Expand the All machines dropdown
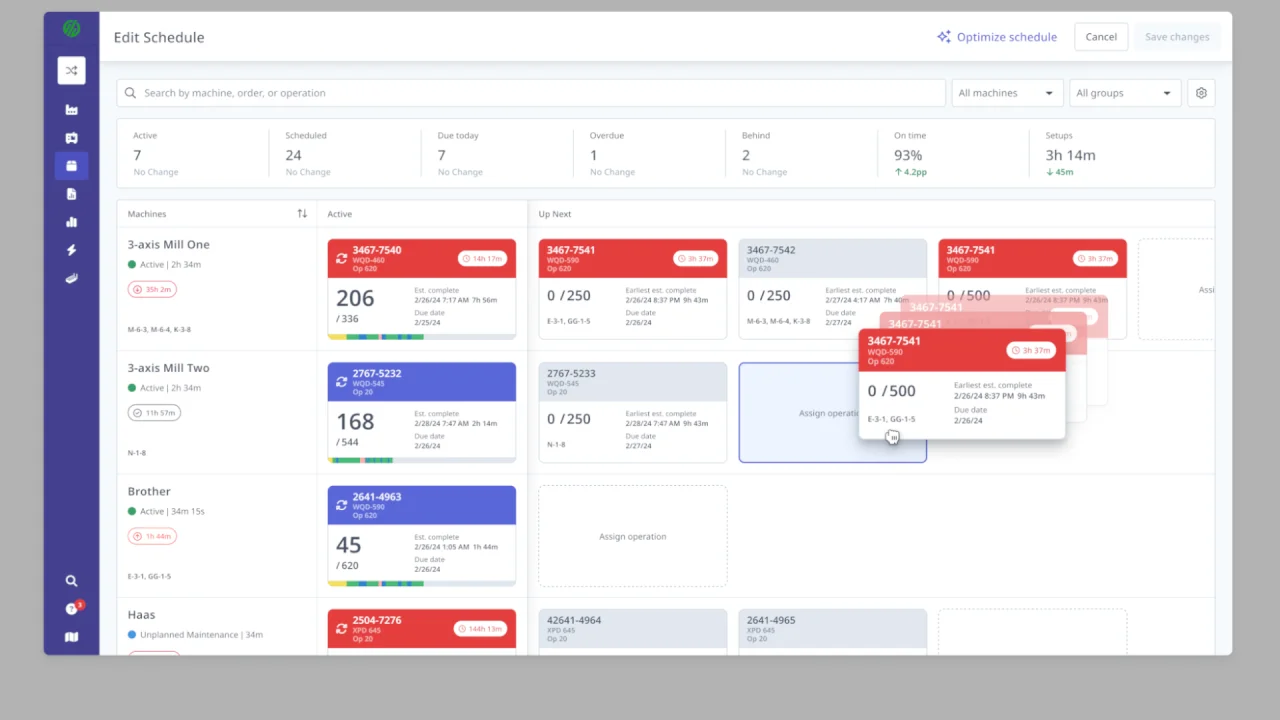1280x720 pixels. point(1007,93)
